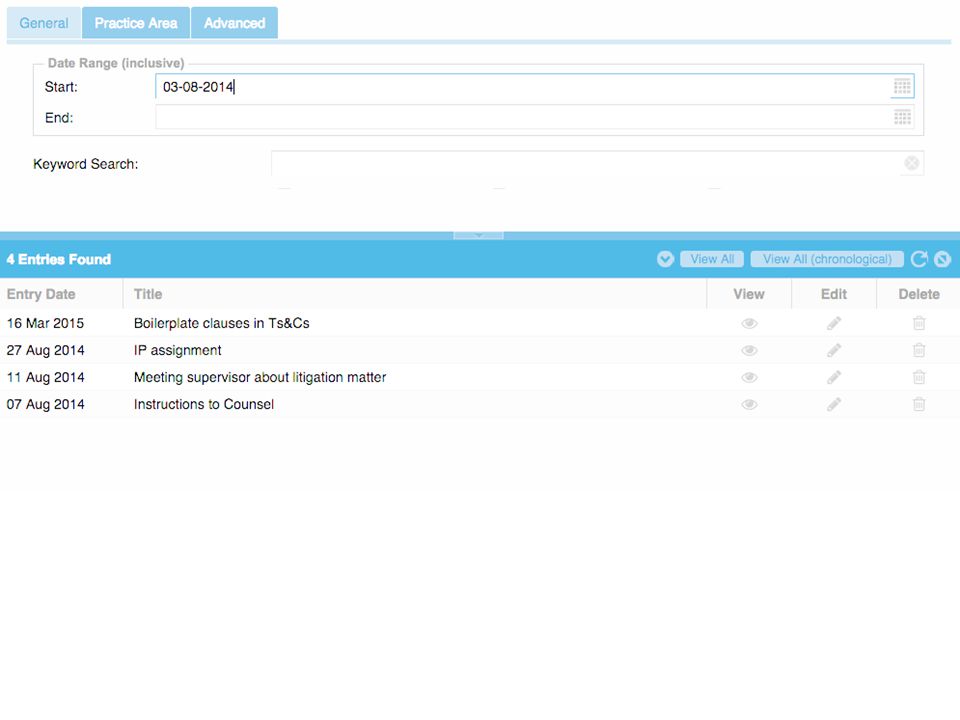Sort by Entry Date column header
960x720 pixels.
61,294
